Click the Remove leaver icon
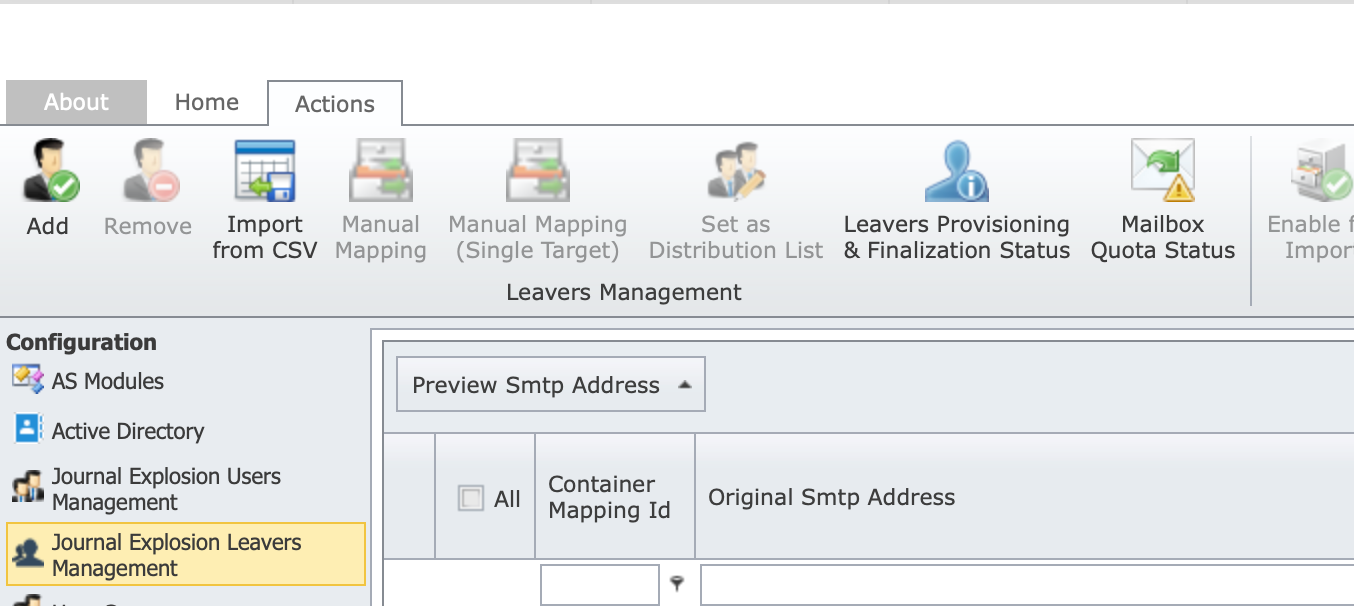The width and height of the screenshot is (1354, 606). tap(148, 172)
